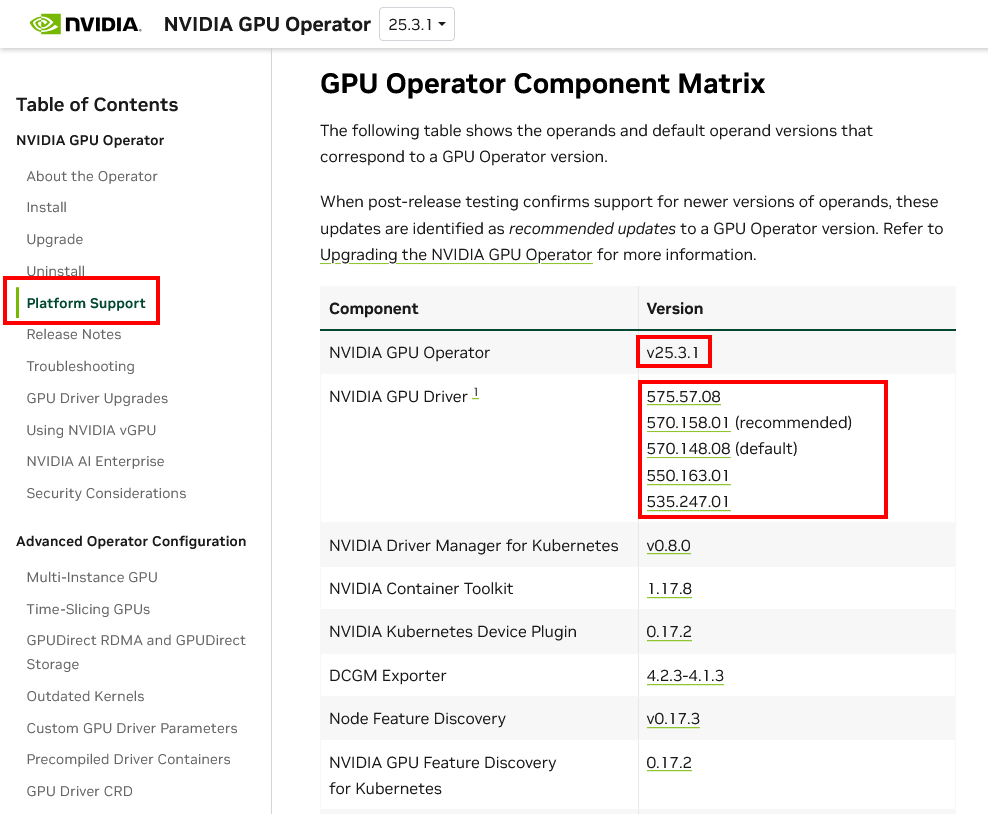Open DCGM Exporter 4.2.3-4.1.3 link
The image size is (988, 814).
685,676
